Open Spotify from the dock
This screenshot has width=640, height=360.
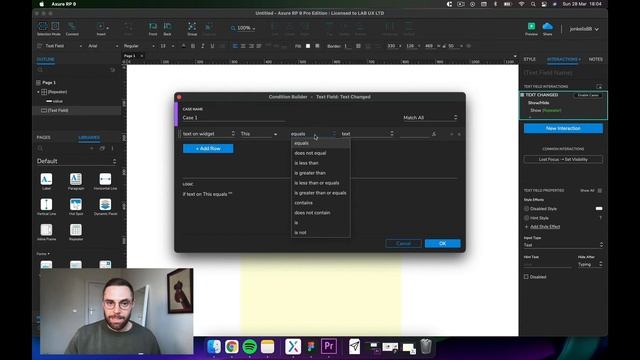[x=249, y=347]
